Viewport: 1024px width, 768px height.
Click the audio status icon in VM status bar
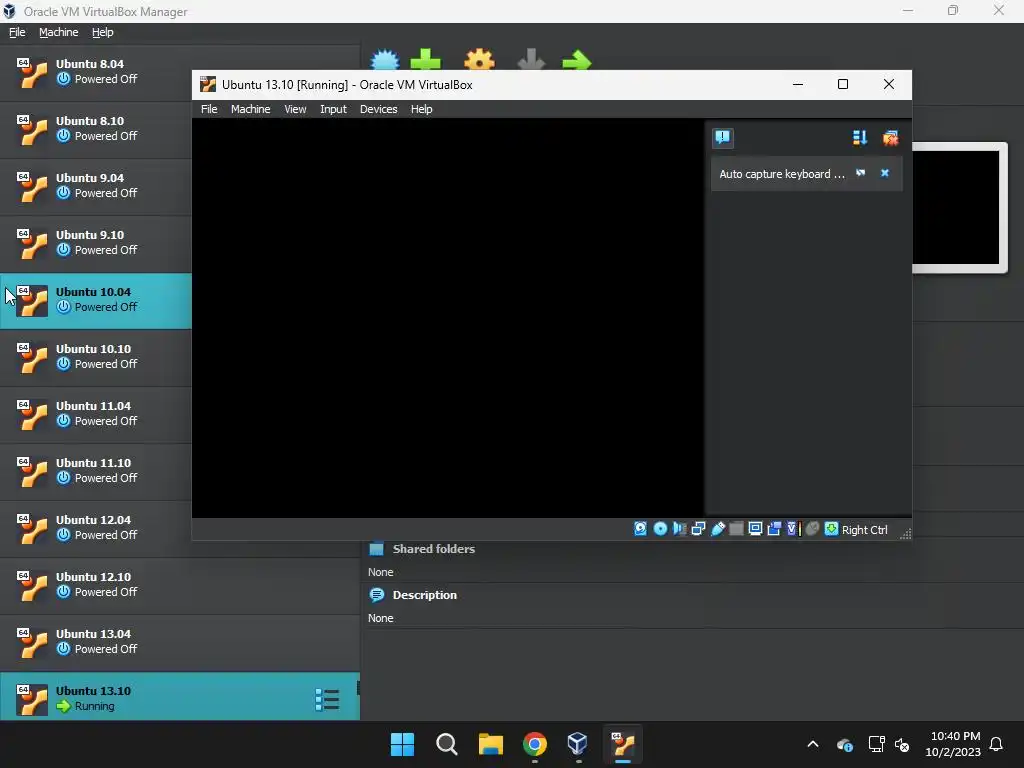pos(679,529)
